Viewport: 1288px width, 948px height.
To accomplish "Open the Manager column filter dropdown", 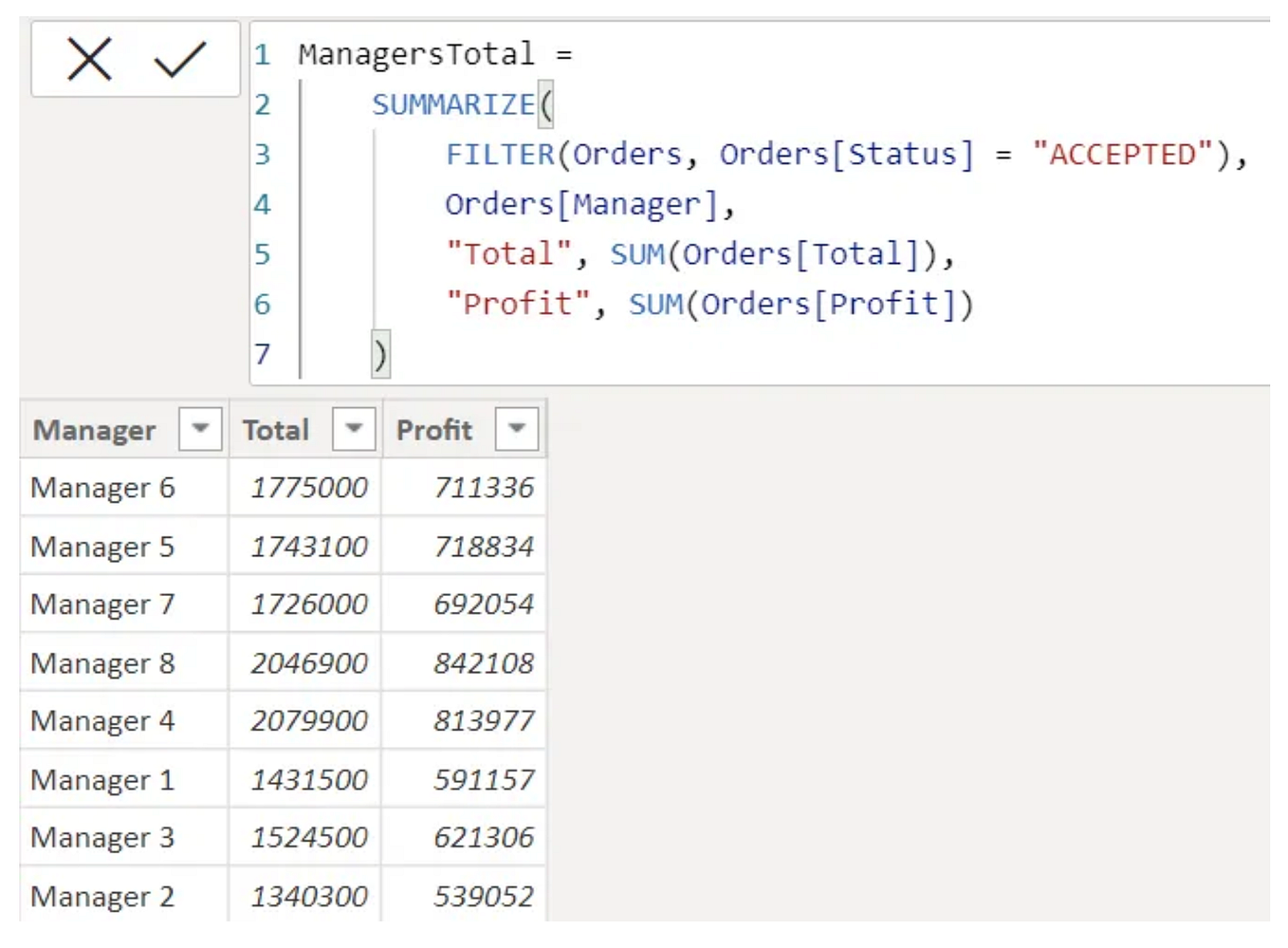I will pyautogui.click(x=200, y=429).
